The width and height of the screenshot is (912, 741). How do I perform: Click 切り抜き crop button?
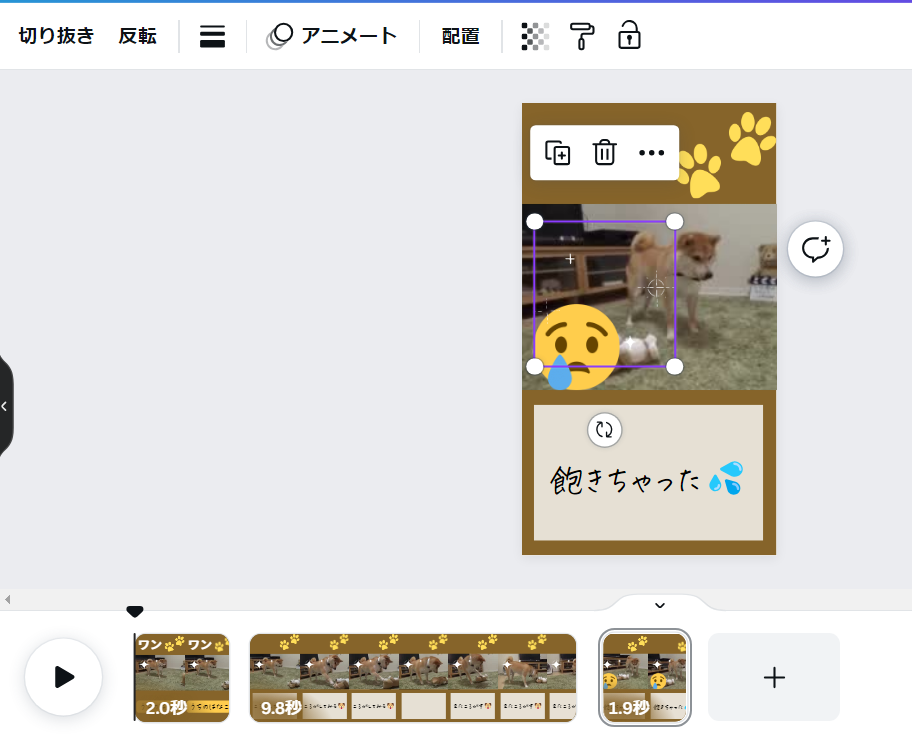pyautogui.click(x=56, y=37)
